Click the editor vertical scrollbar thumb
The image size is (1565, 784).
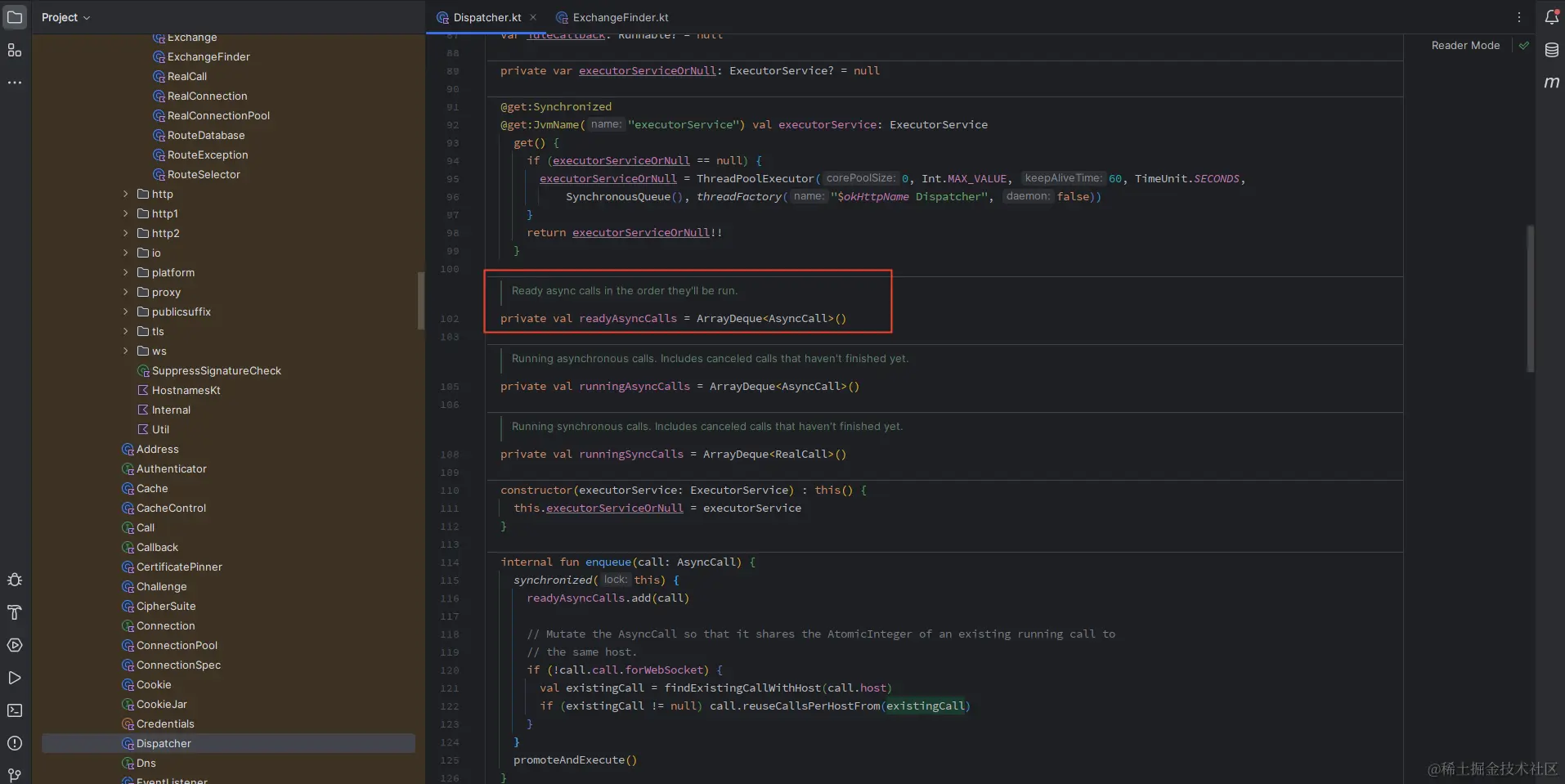point(1530,298)
